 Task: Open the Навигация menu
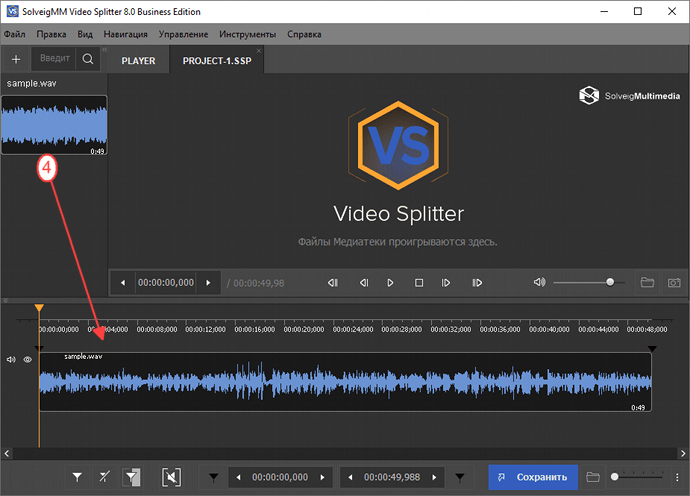pyautogui.click(x=125, y=34)
